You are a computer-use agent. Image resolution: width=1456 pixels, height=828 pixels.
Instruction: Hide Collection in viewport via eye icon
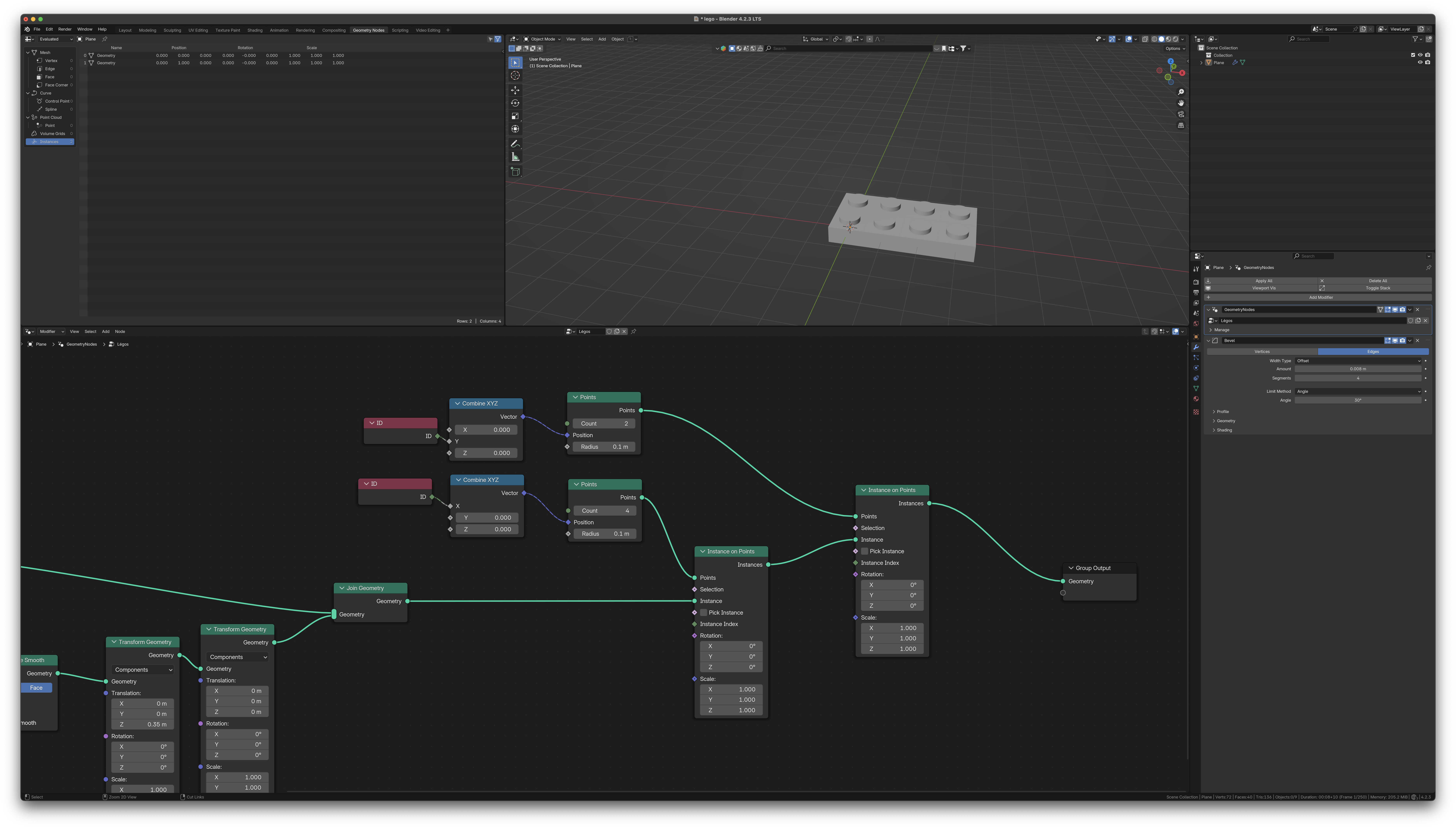pos(1420,55)
